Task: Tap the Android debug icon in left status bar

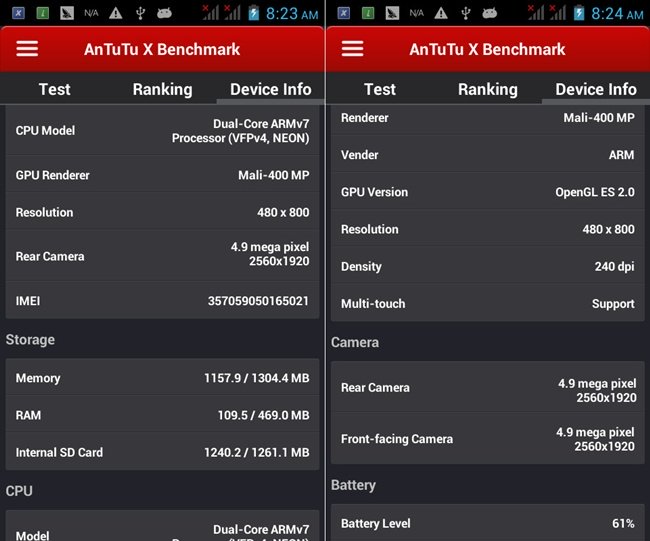Action: (x=165, y=13)
